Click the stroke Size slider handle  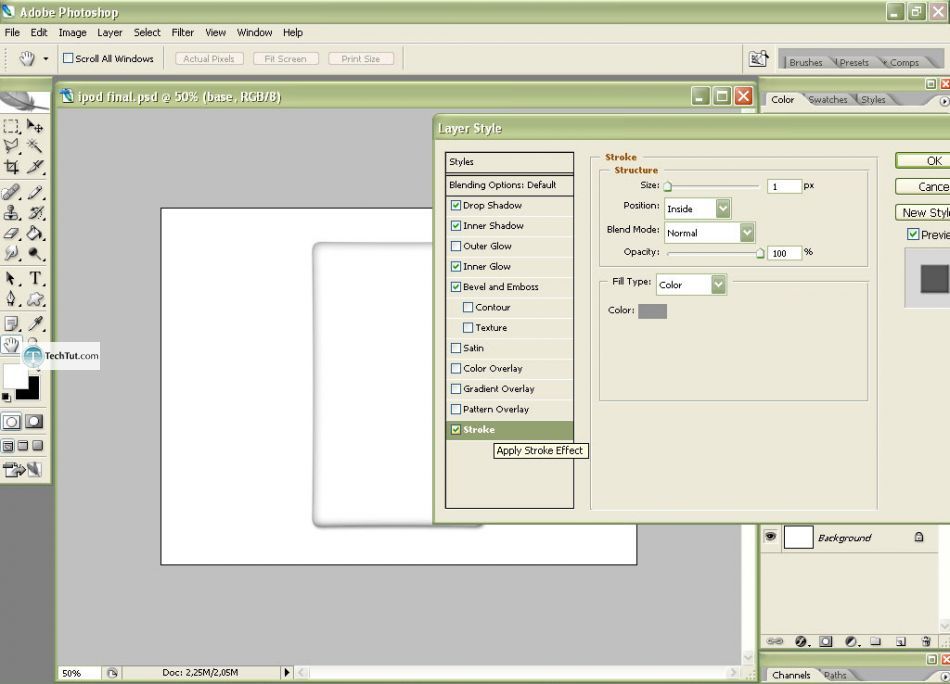pyautogui.click(x=668, y=187)
